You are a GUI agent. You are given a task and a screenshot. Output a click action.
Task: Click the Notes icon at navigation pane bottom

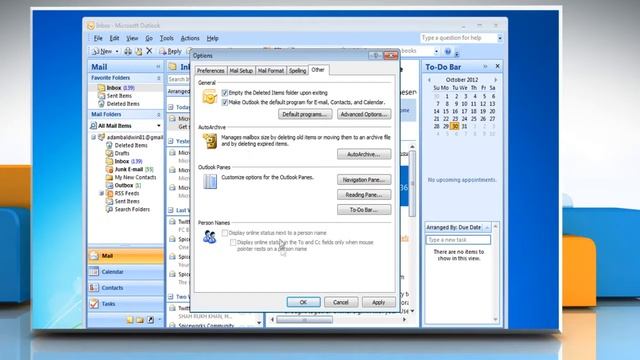click(x=130, y=320)
